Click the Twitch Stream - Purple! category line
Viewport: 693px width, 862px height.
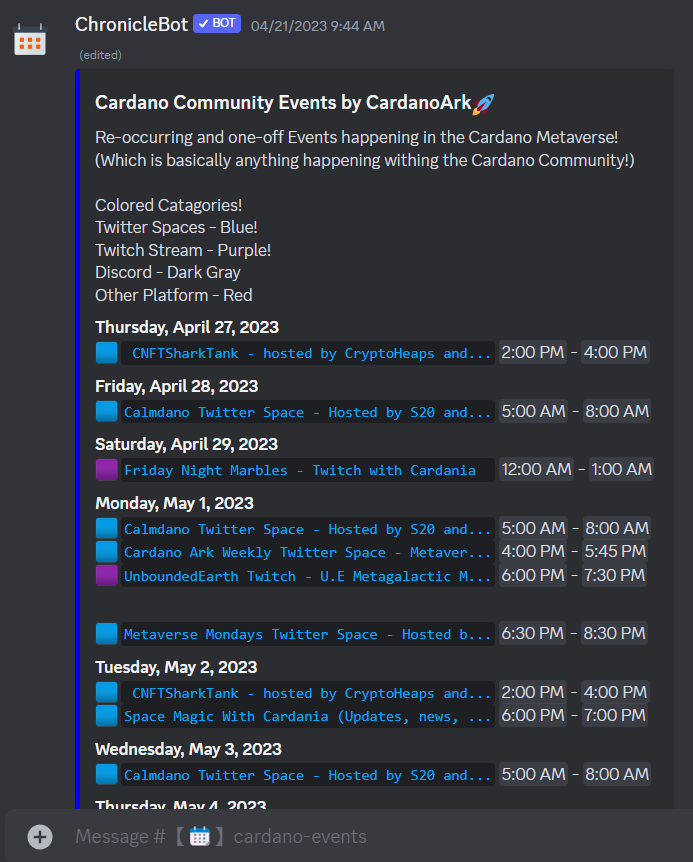(182, 250)
